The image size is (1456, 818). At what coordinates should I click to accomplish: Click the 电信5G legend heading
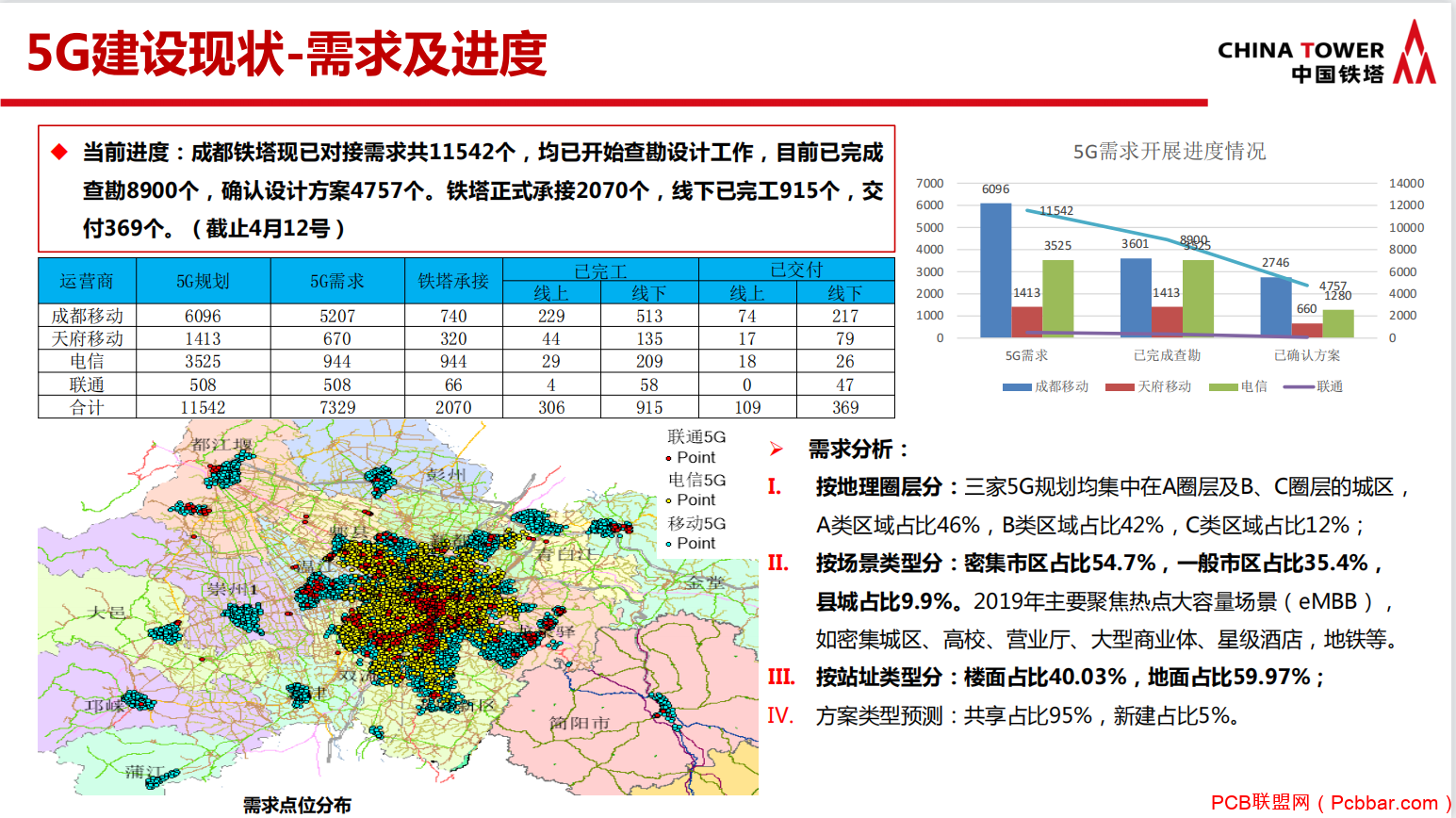click(696, 481)
